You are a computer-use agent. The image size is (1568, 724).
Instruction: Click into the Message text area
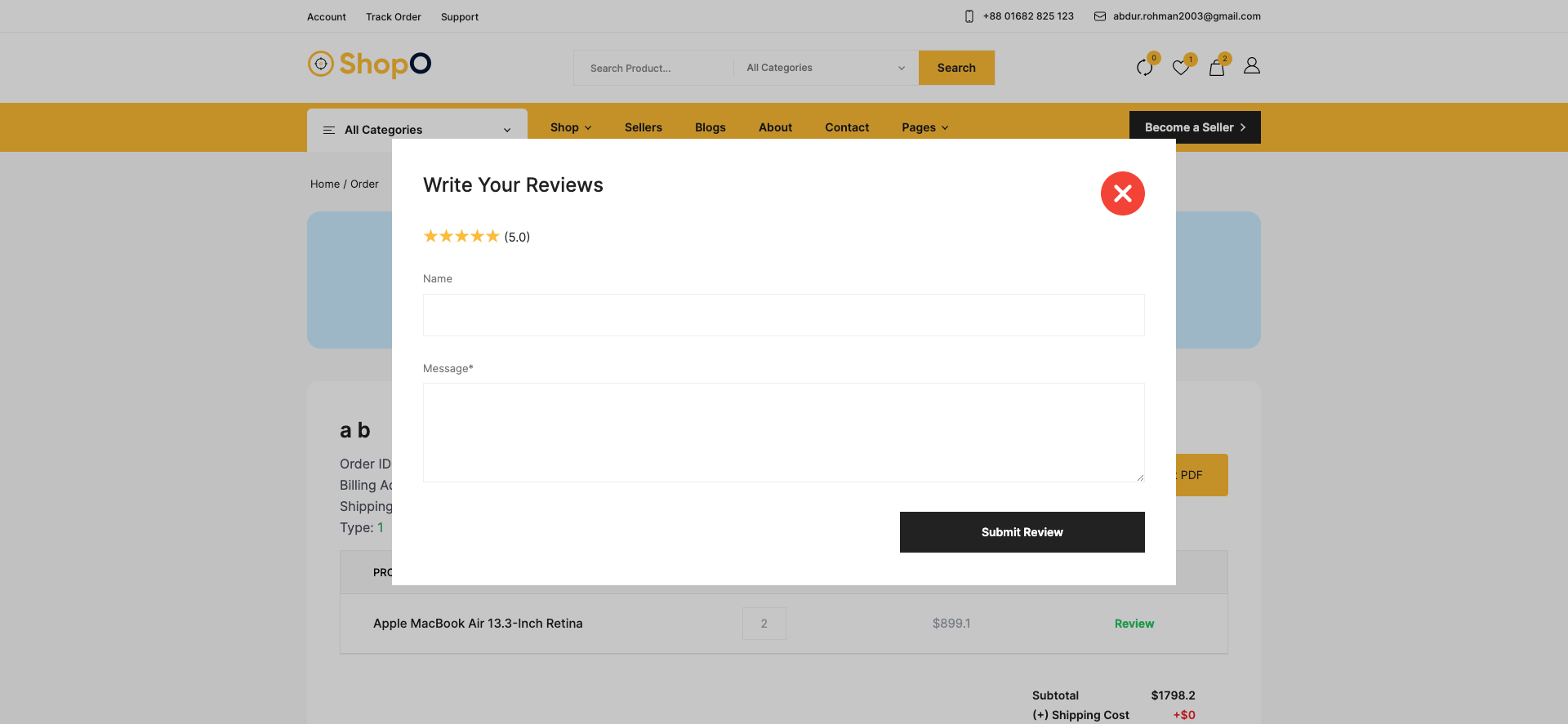[x=783, y=433]
